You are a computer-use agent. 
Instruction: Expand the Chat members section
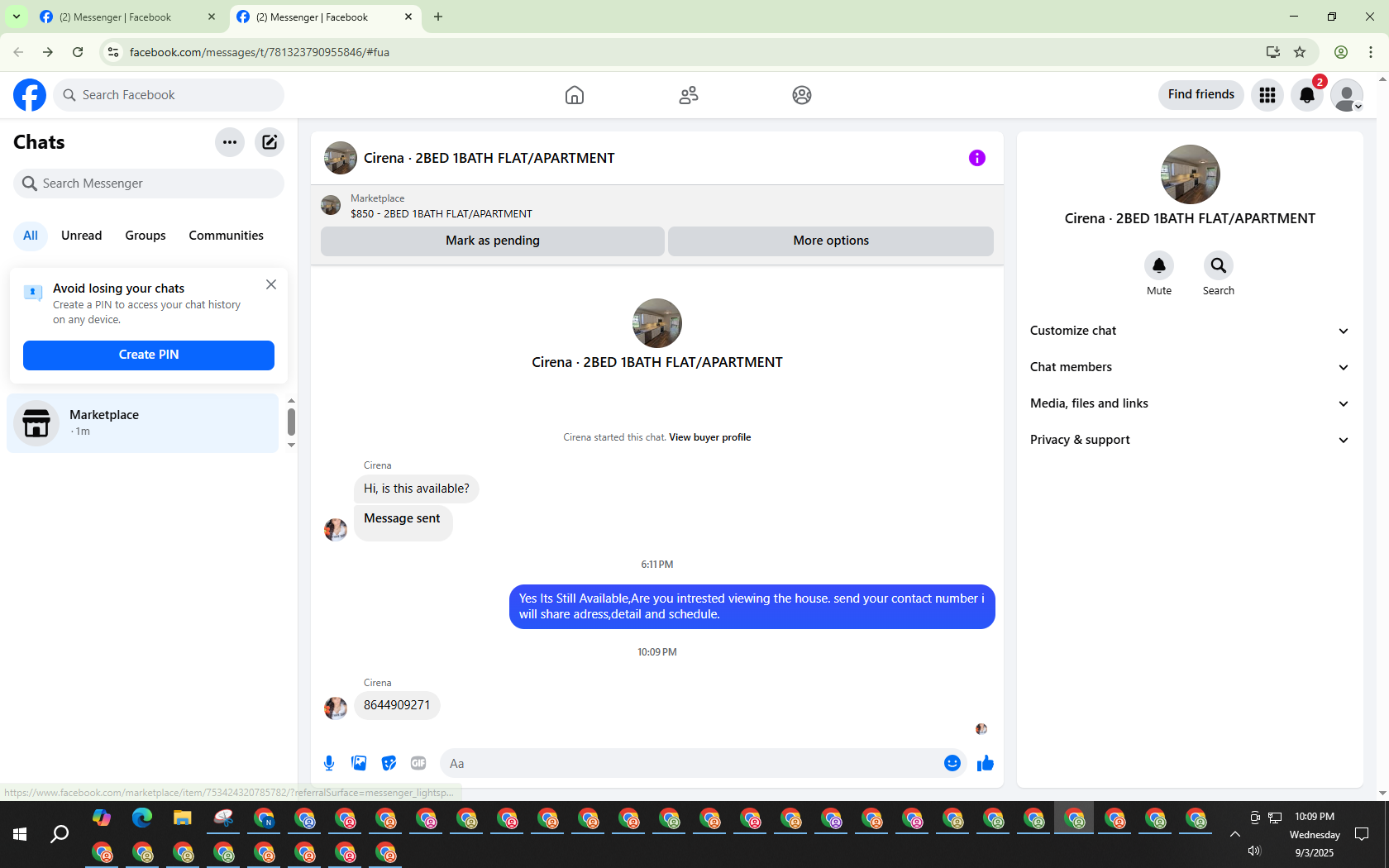coord(1190,367)
